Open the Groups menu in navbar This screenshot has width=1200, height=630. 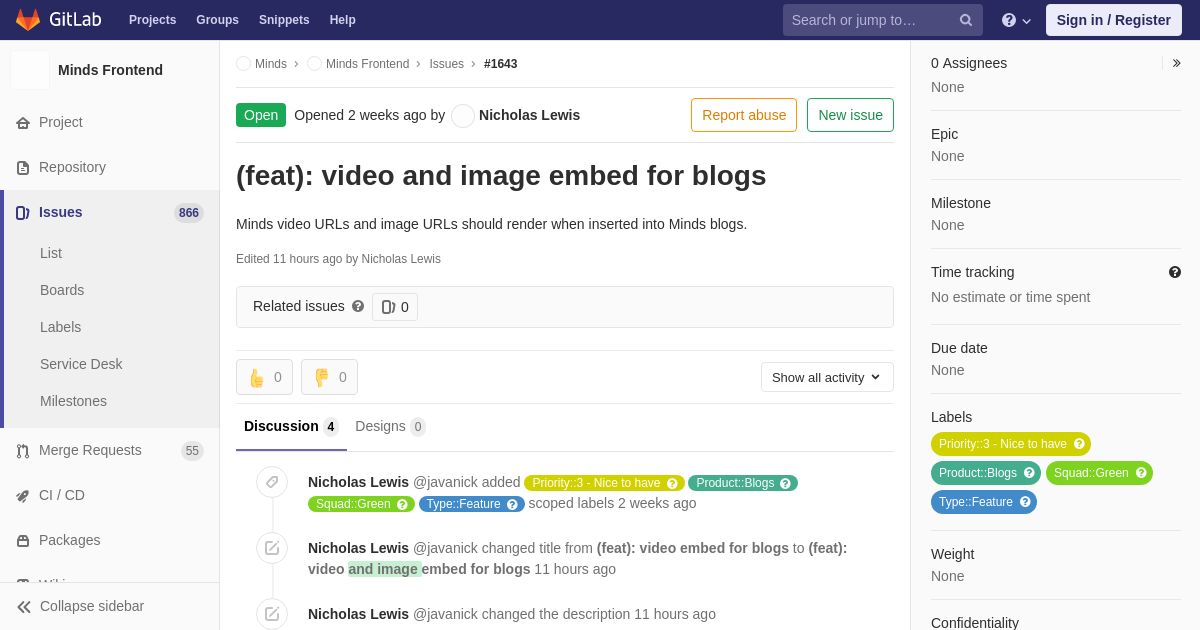pos(217,20)
